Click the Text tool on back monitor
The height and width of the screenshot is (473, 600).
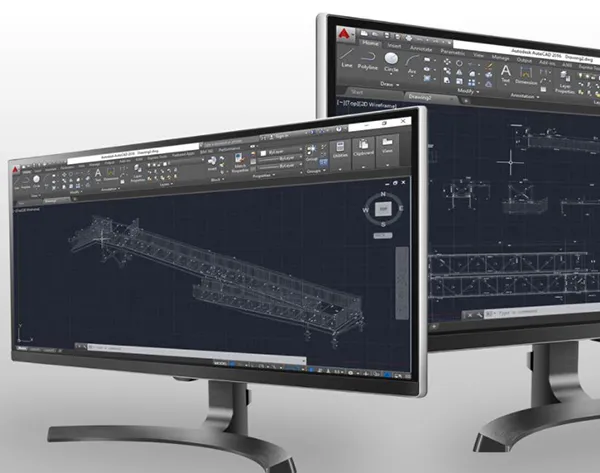tap(505, 74)
